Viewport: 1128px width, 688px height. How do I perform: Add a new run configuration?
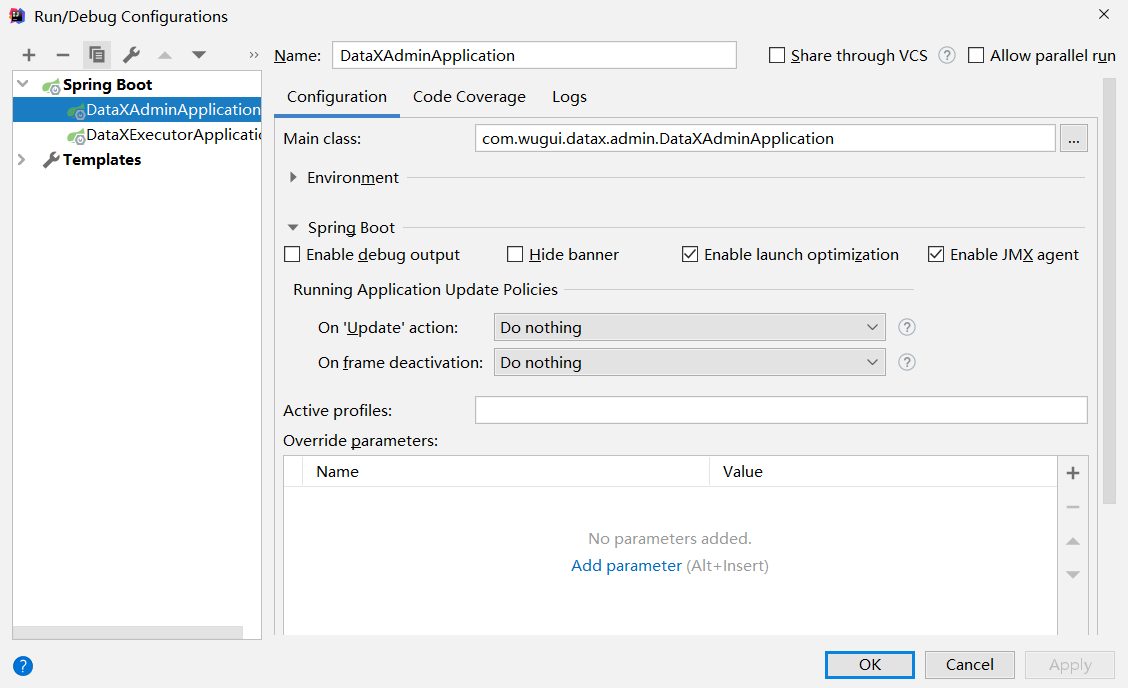pyautogui.click(x=28, y=55)
